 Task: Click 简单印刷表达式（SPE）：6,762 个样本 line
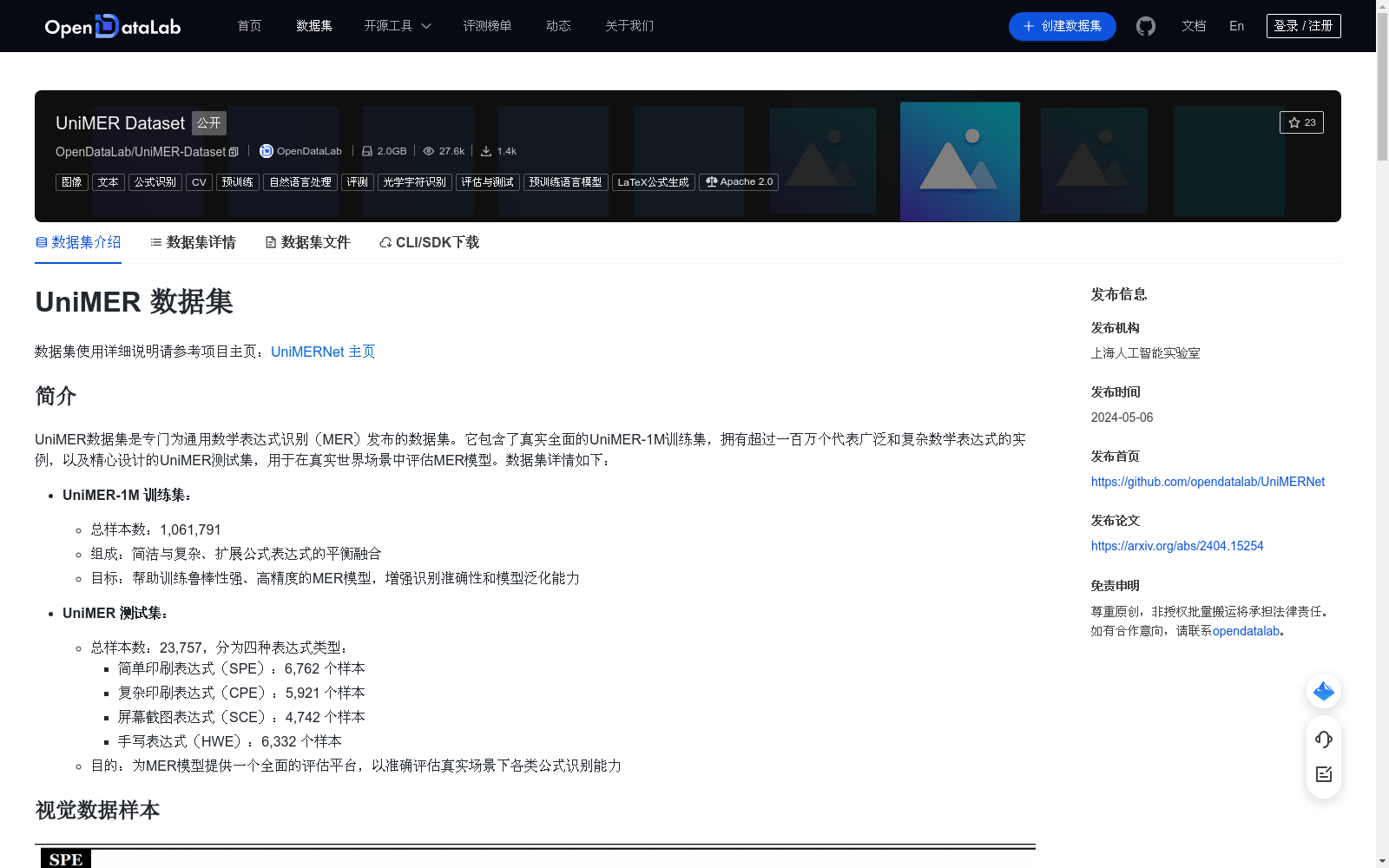point(241,668)
